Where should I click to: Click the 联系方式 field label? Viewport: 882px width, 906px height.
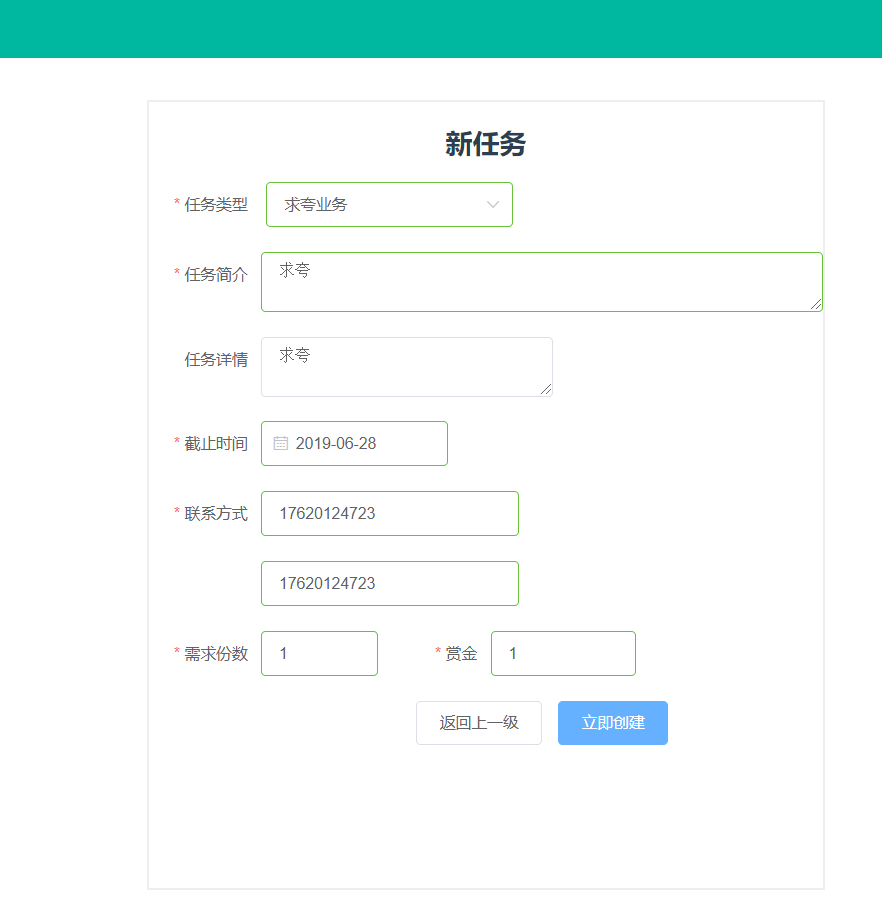[216, 513]
